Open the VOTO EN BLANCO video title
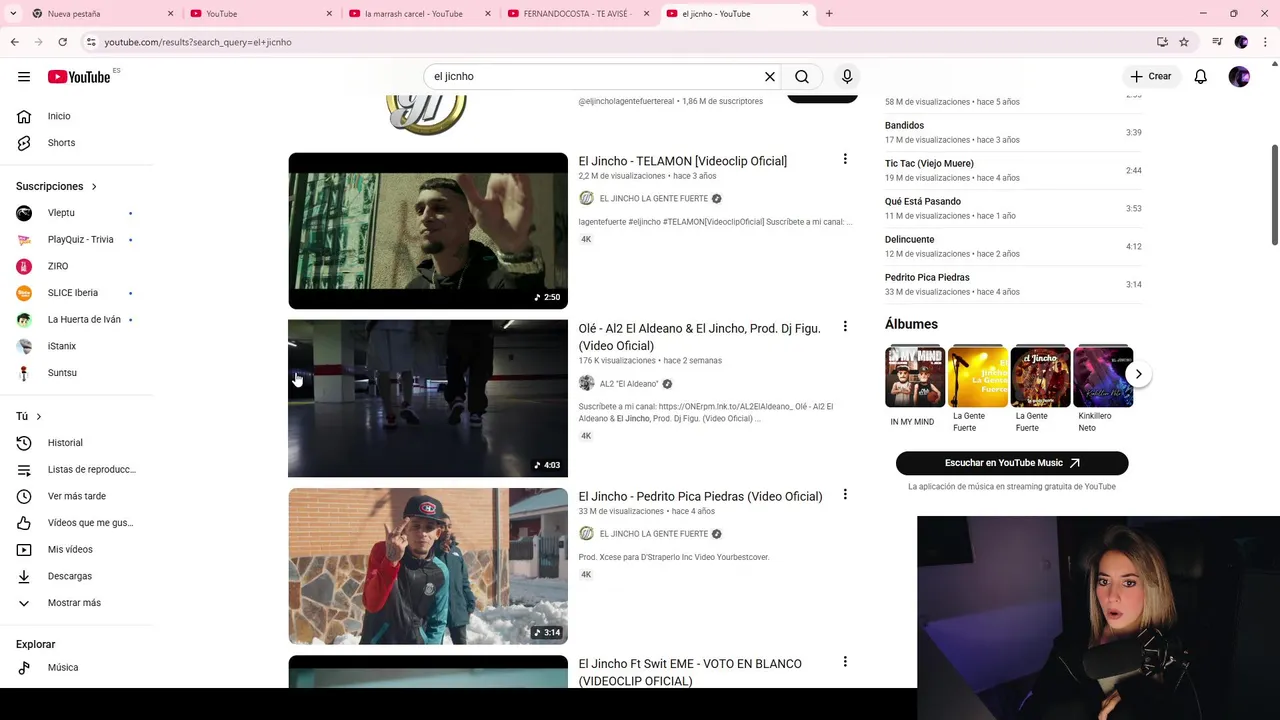The width and height of the screenshot is (1280, 720). pyautogui.click(x=690, y=672)
